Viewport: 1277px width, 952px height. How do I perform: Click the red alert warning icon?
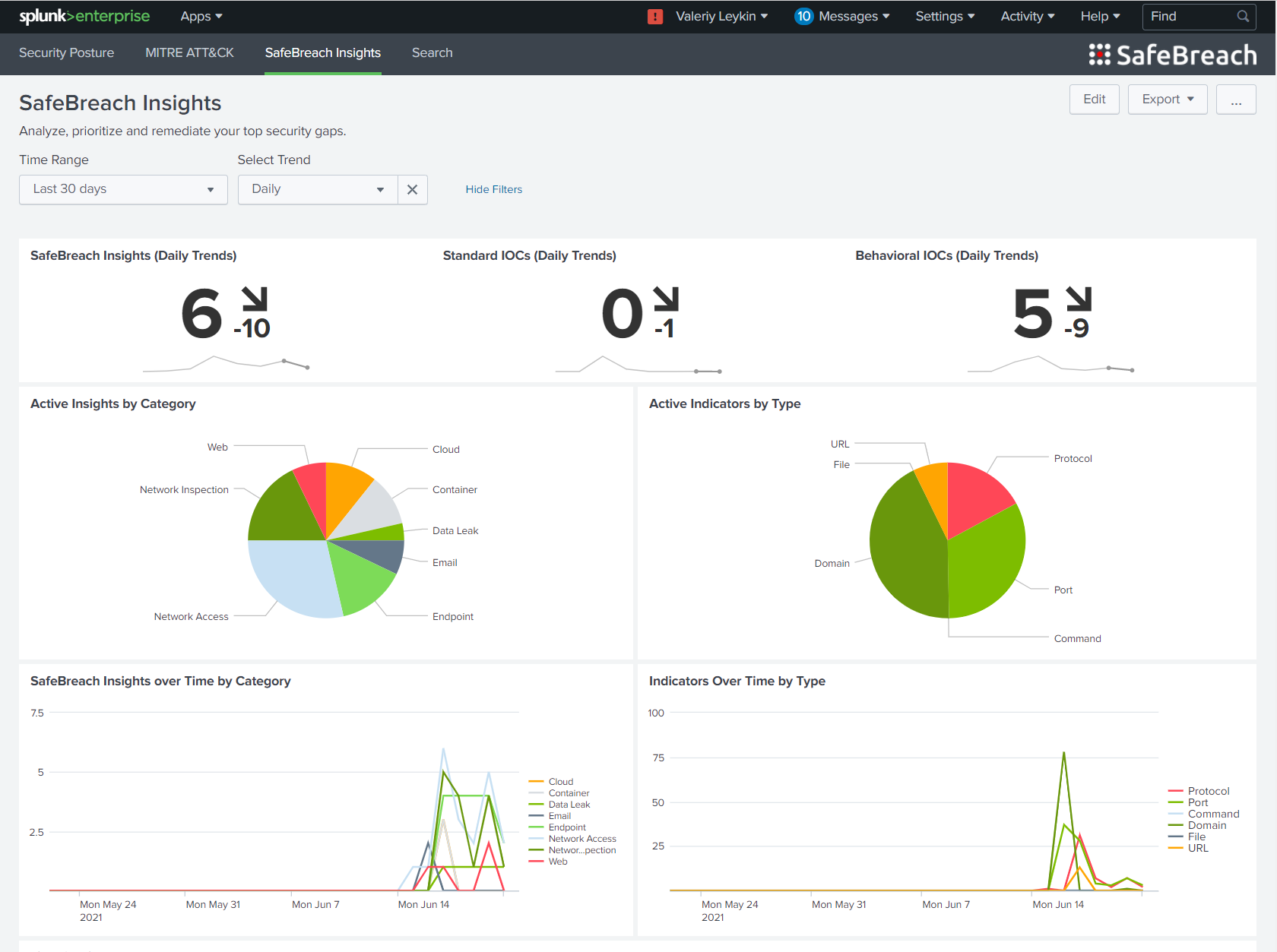click(x=655, y=17)
